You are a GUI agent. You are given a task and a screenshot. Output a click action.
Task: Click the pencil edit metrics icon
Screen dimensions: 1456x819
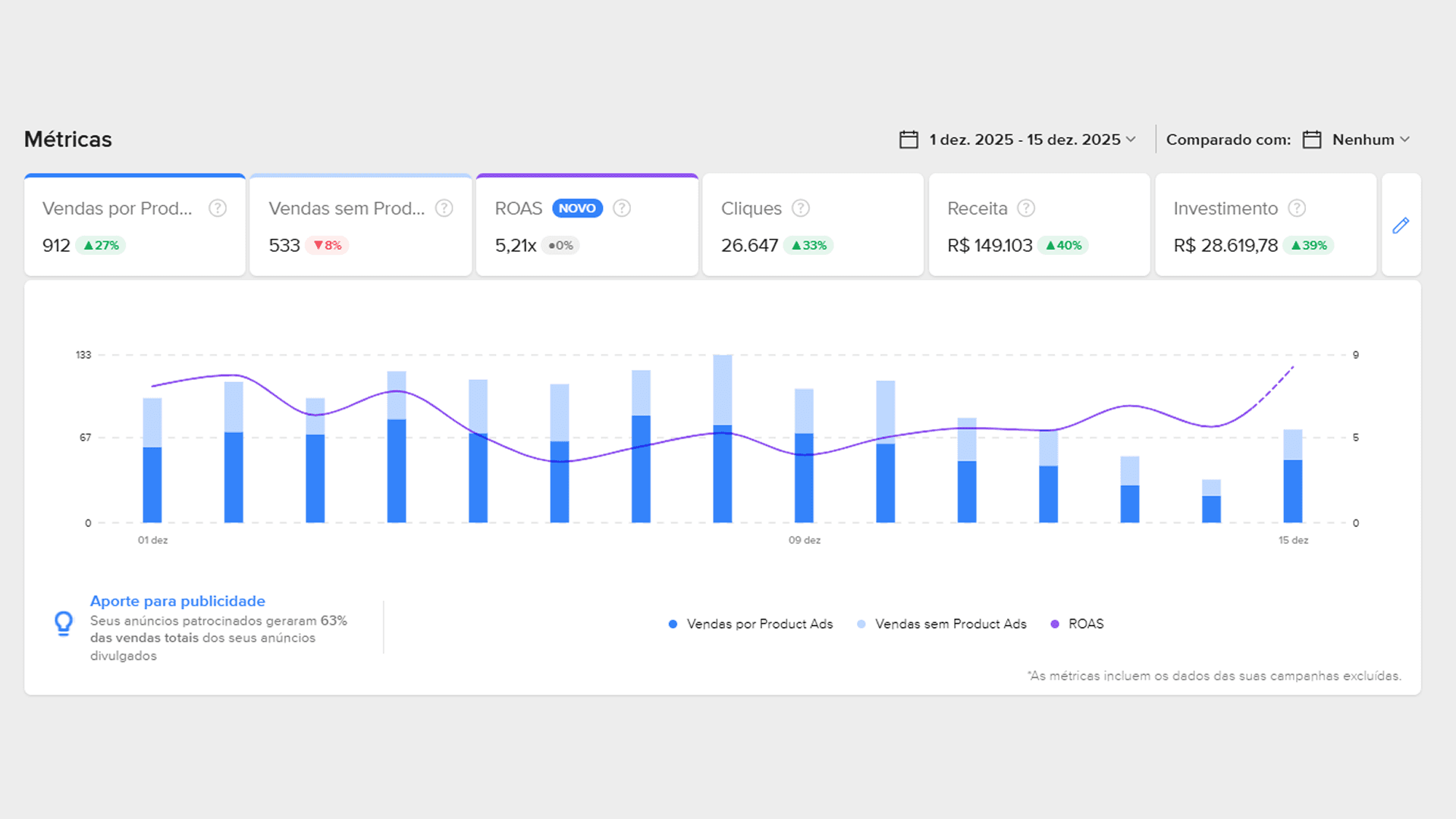click(1401, 225)
